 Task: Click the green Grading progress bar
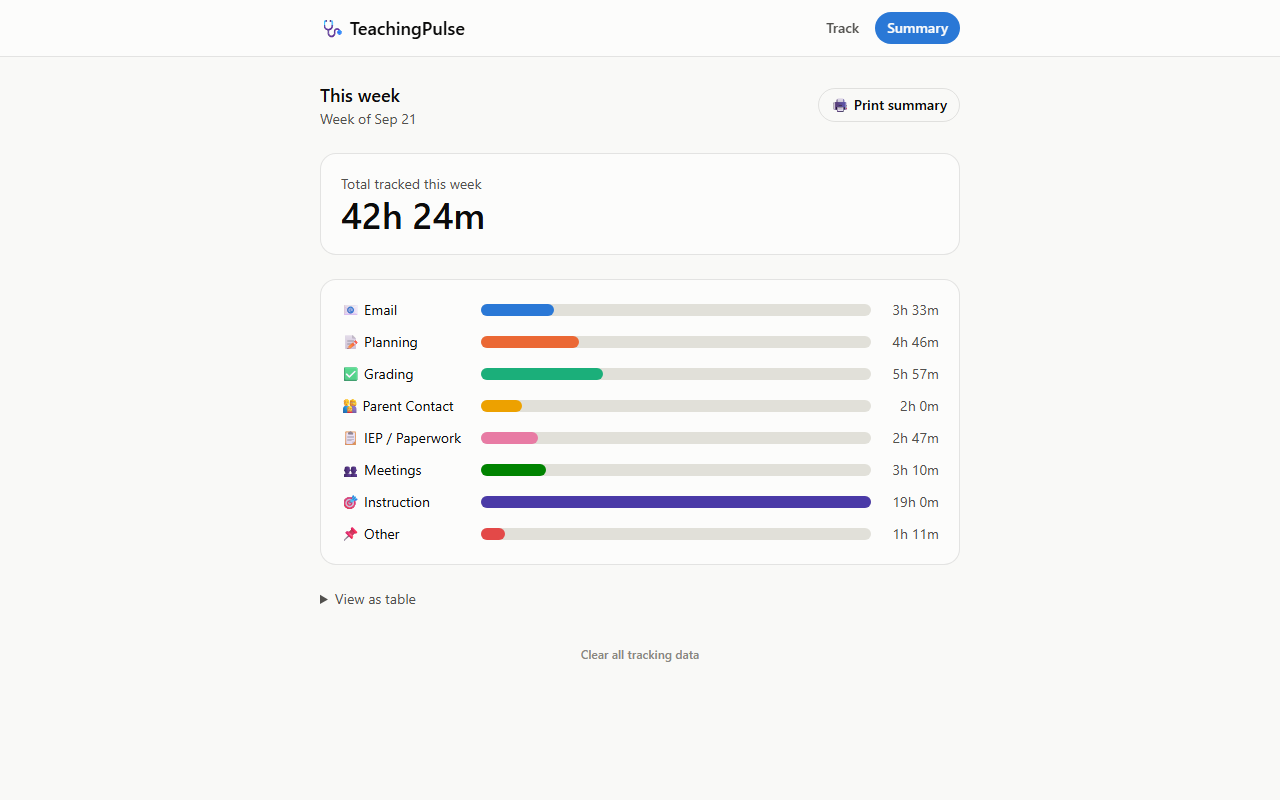(x=542, y=374)
